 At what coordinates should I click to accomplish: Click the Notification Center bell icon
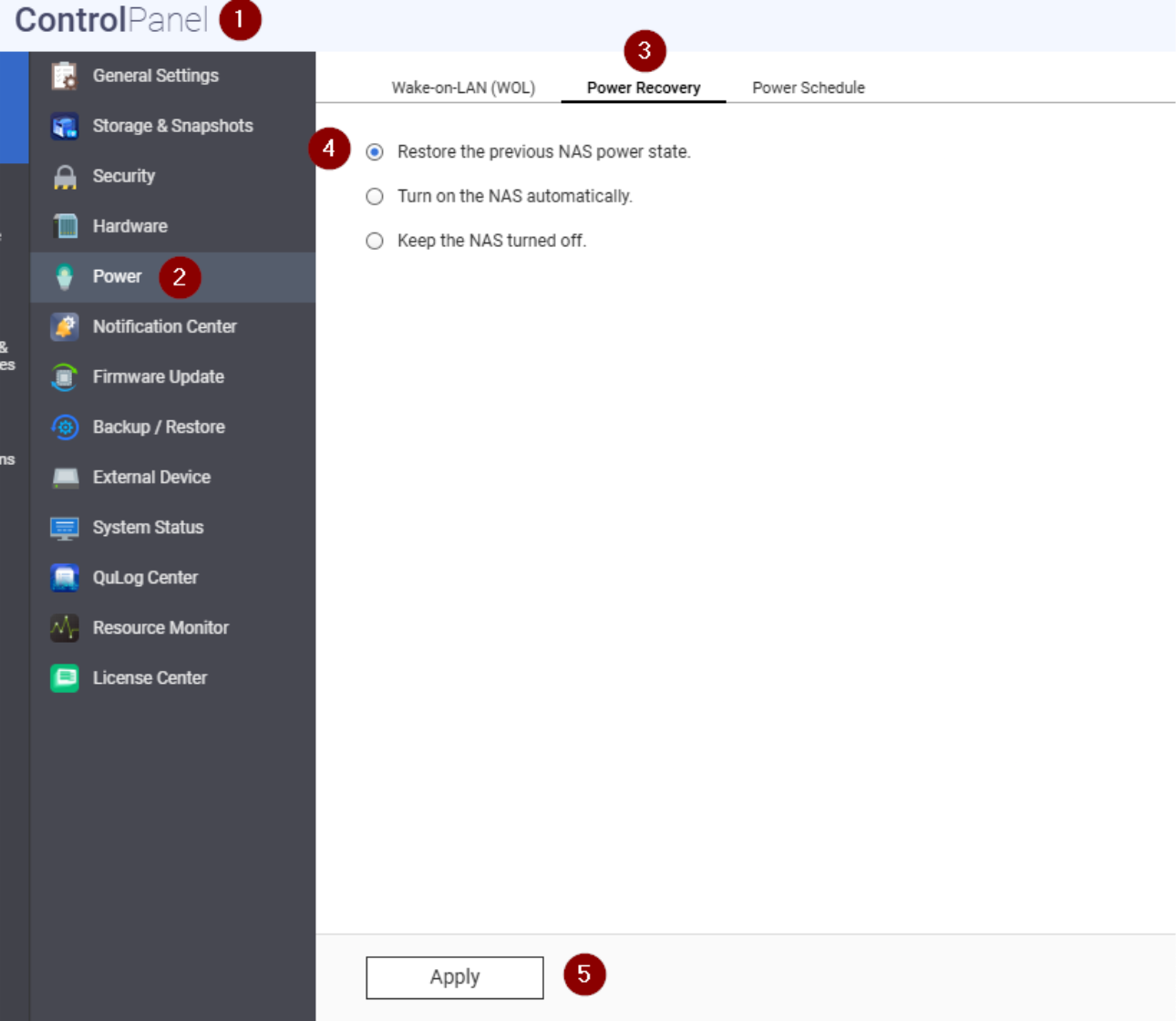pyautogui.click(x=65, y=326)
